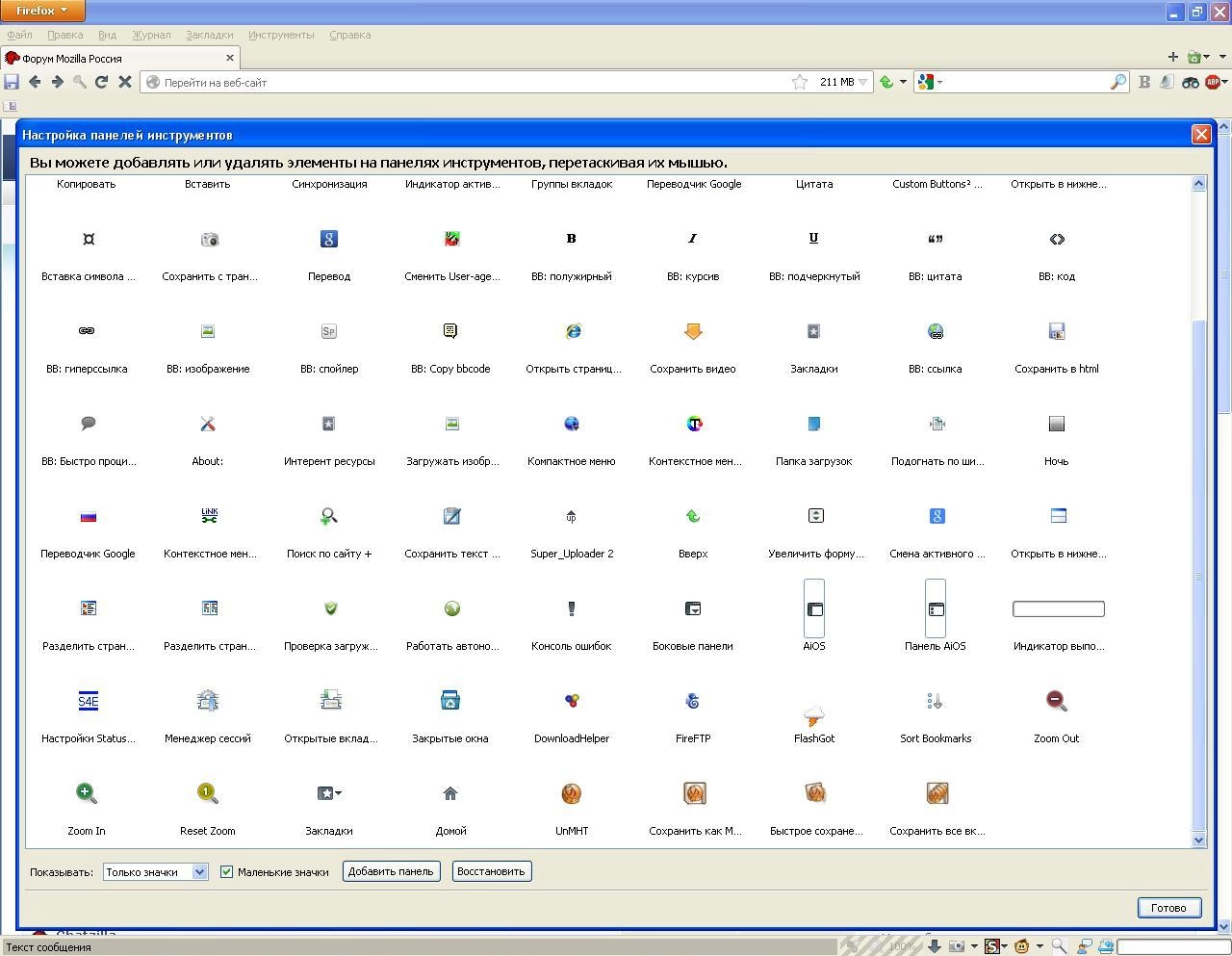The image size is (1232, 956).
Task: Click the Восстановить button
Action: click(491, 871)
